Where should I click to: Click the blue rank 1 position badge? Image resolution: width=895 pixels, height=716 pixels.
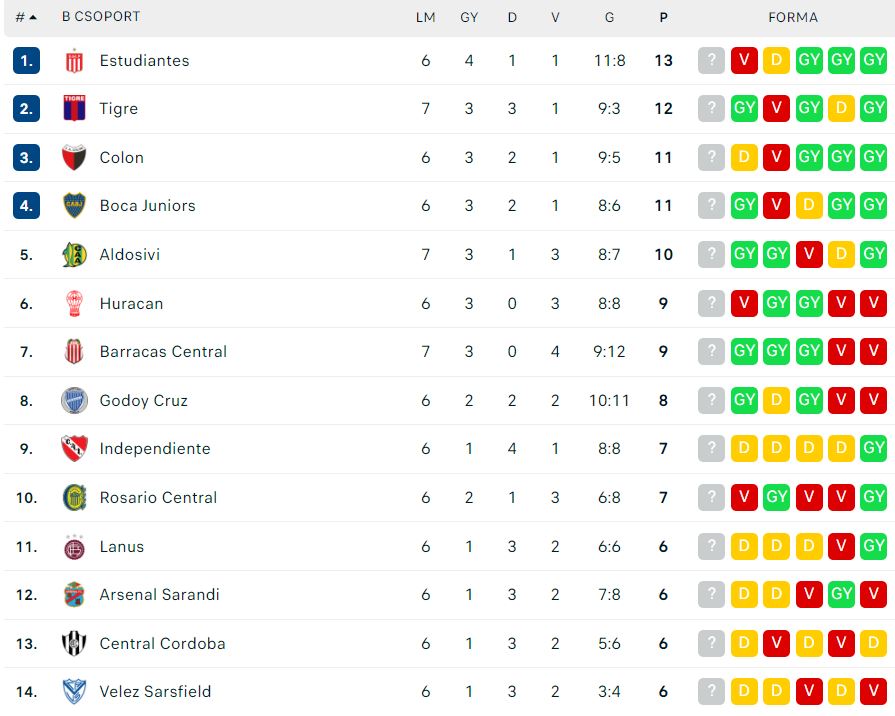click(x=26, y=61)
